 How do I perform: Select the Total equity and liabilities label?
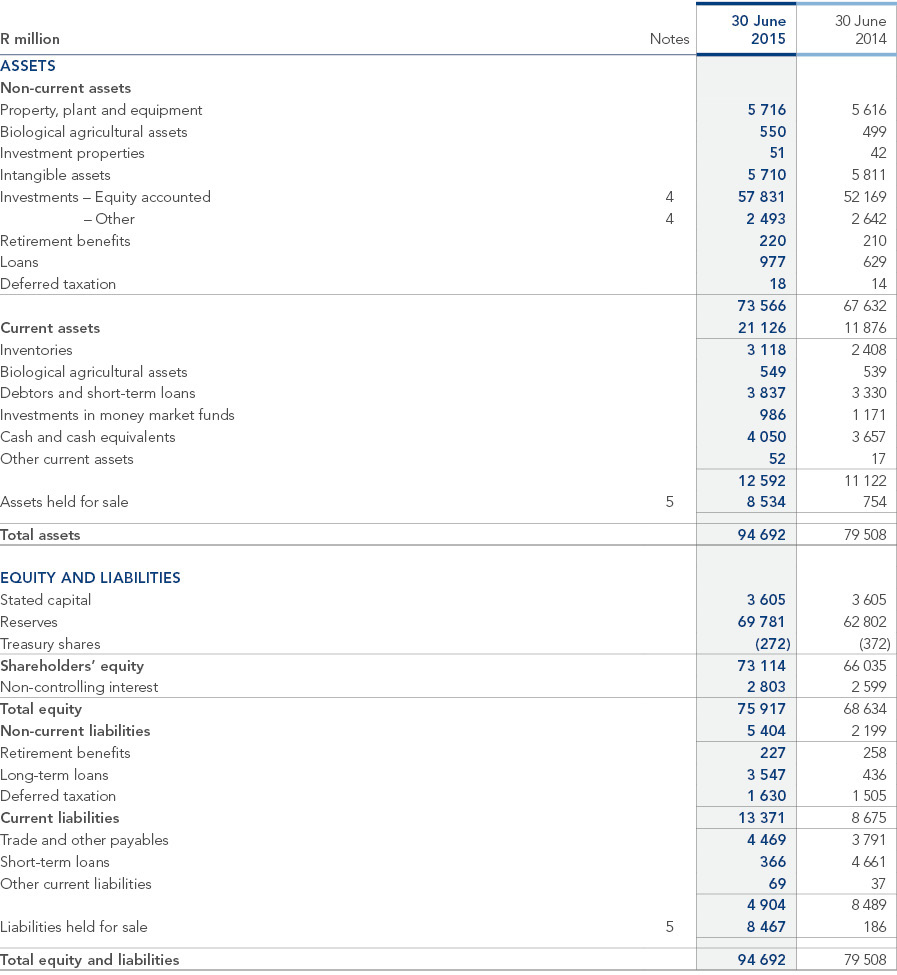[90, 960]
